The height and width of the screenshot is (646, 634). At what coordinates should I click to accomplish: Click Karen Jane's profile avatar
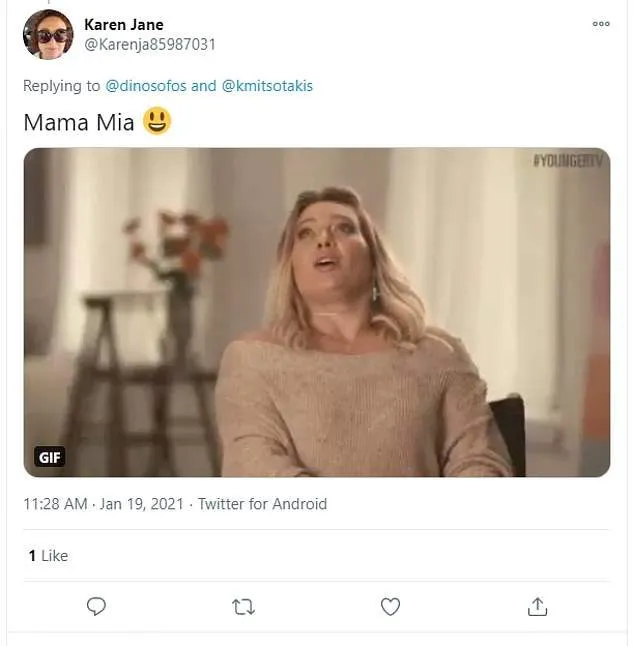click(x=48, y=35)
